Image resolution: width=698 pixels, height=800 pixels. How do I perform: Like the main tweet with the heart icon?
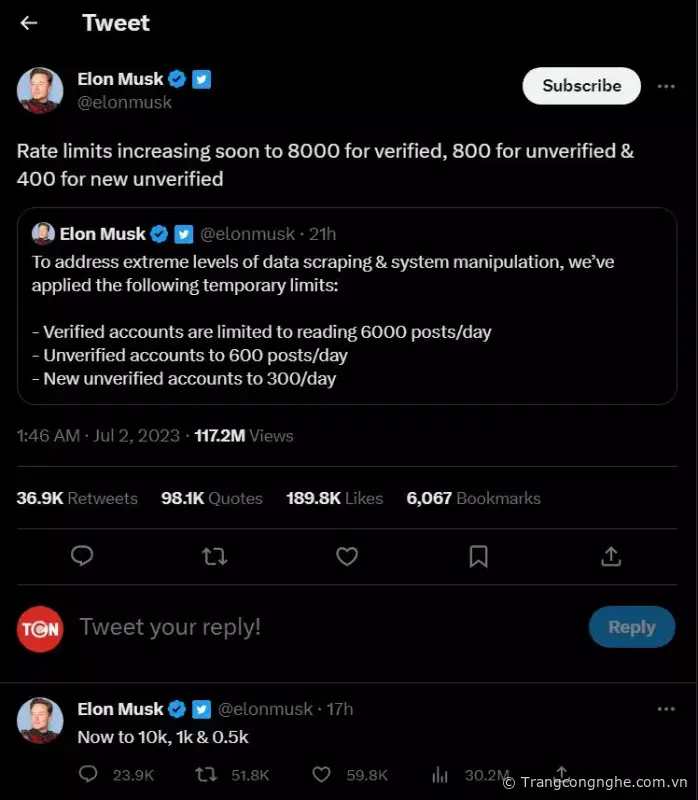pyautogui.click(x=347, y=556)
